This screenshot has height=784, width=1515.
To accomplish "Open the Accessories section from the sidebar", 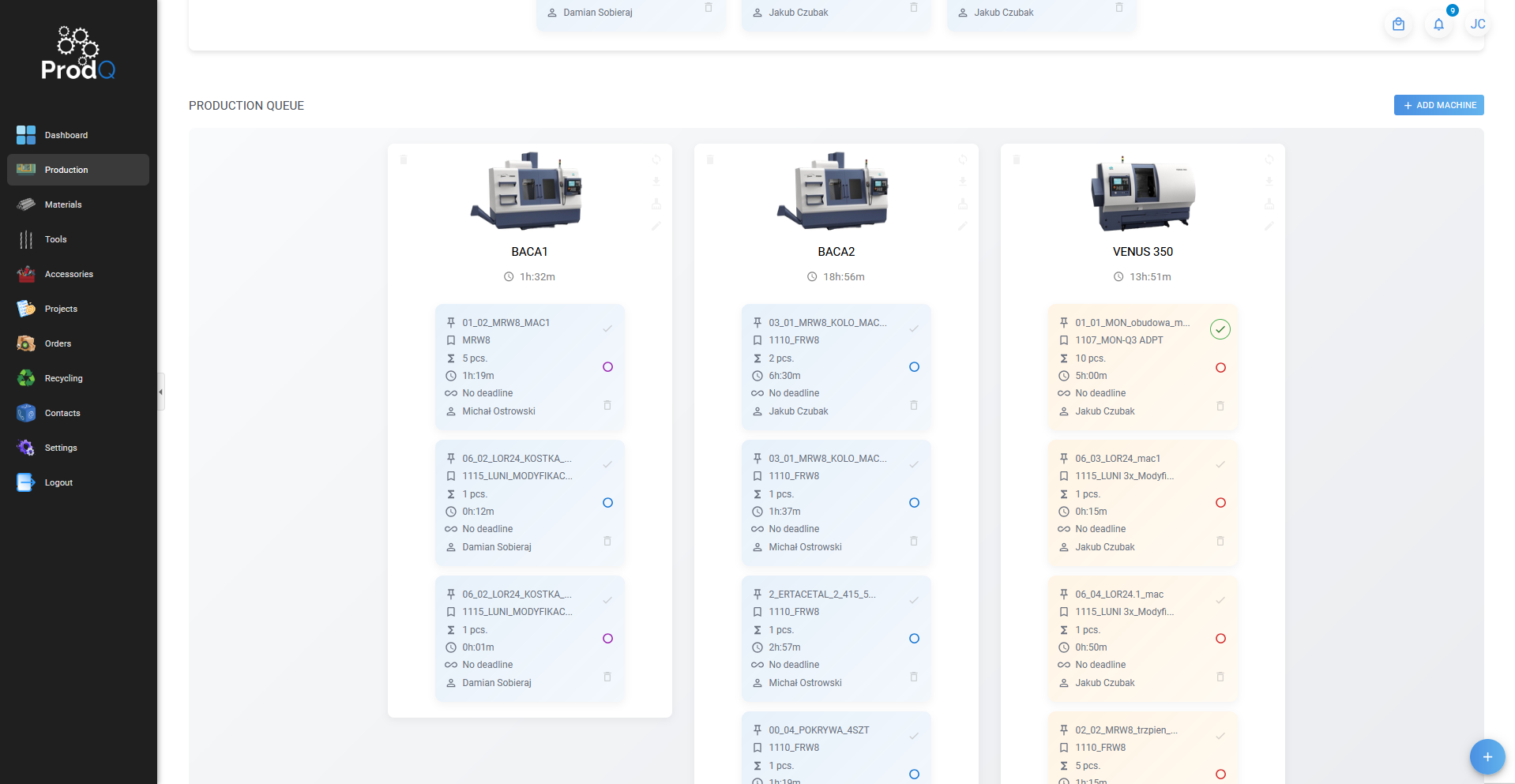I will click(x=69, y=274).
